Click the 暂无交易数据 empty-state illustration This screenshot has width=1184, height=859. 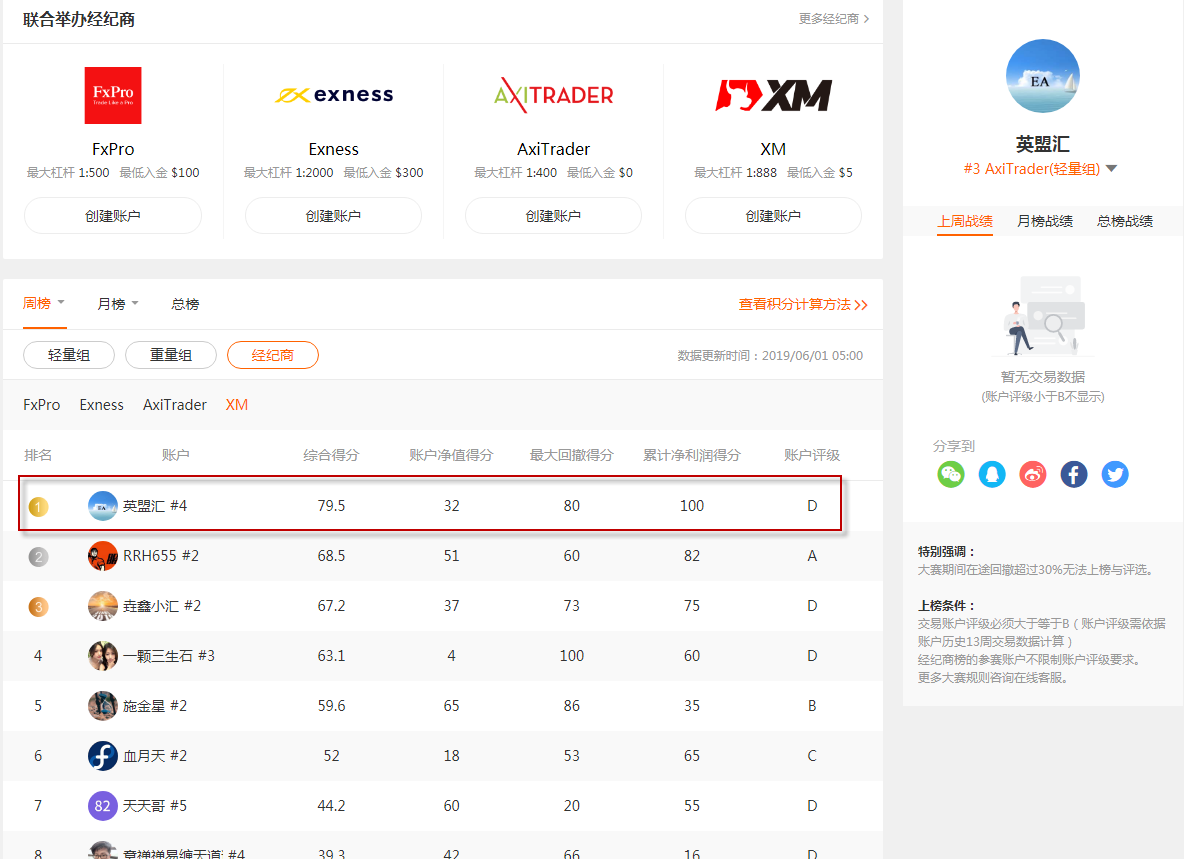(x=1043, y=316)
